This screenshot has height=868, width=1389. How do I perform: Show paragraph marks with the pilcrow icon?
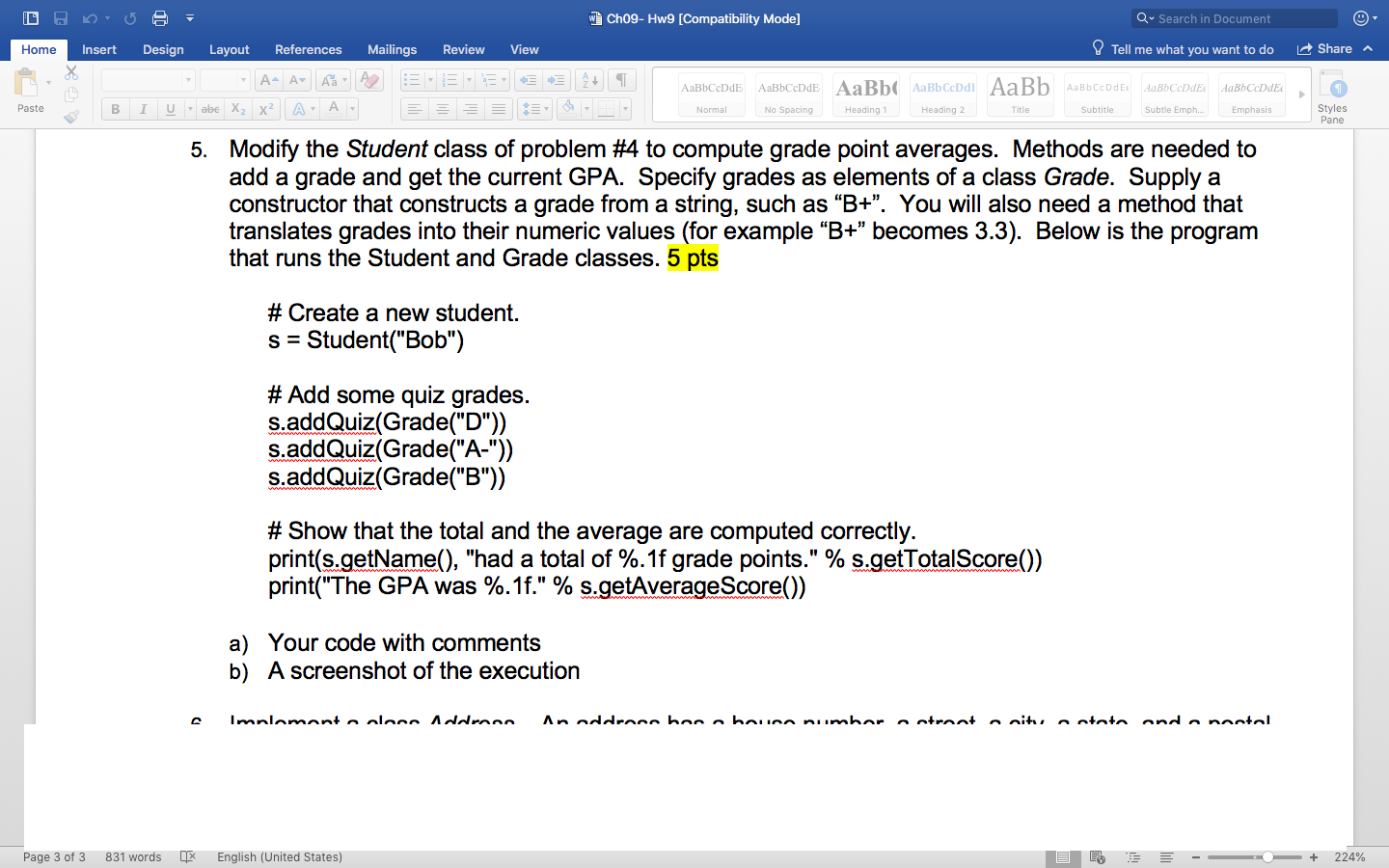point(621,79)
